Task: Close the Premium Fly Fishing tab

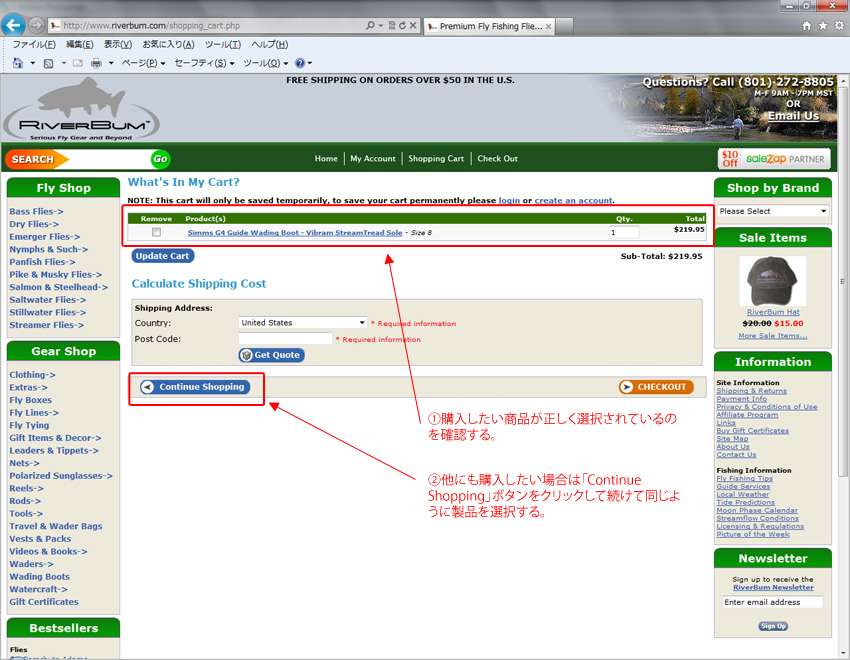Action: click(x=549, y=26)
